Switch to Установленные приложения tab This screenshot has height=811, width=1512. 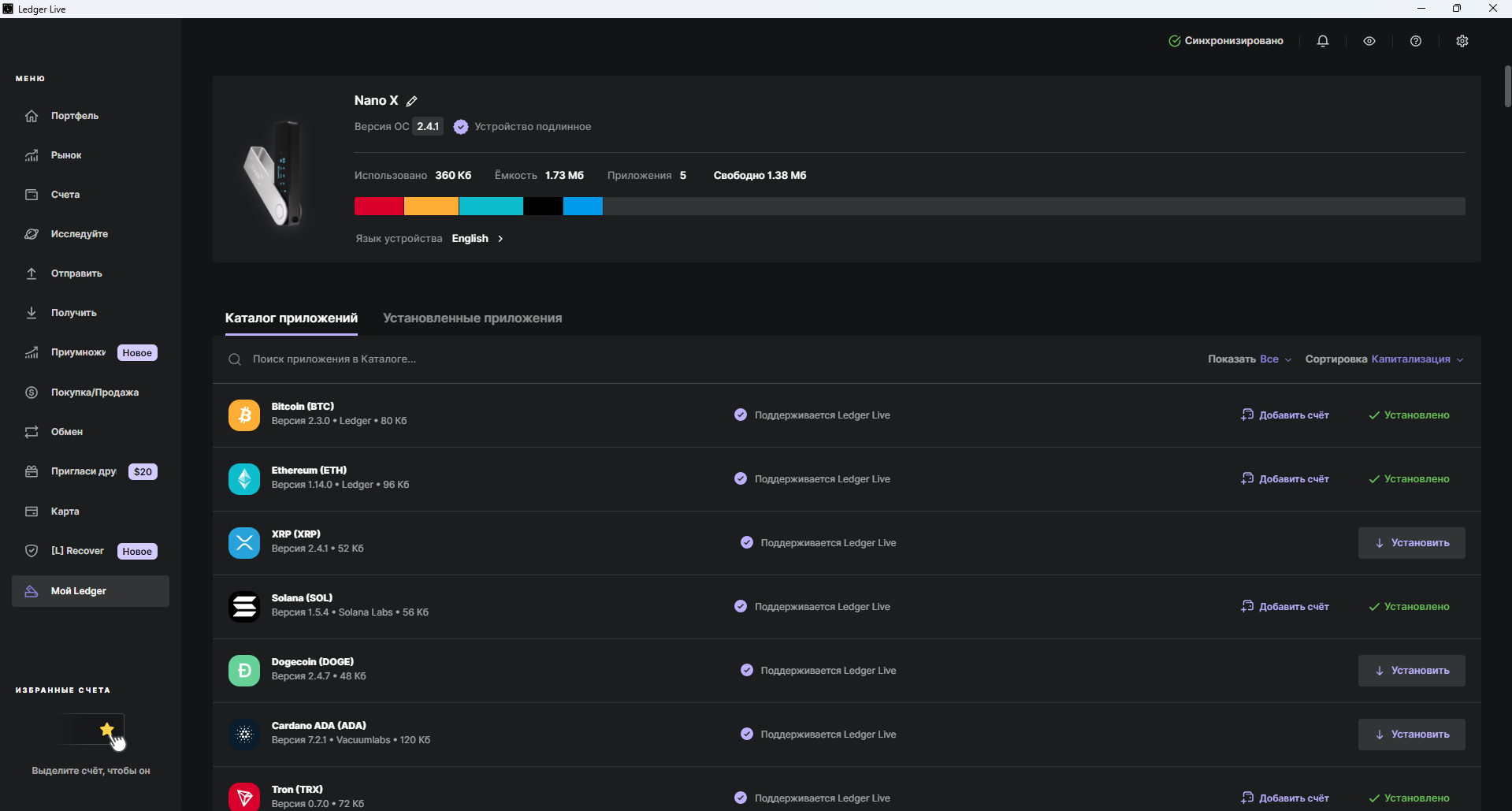(x=473, y=318)
